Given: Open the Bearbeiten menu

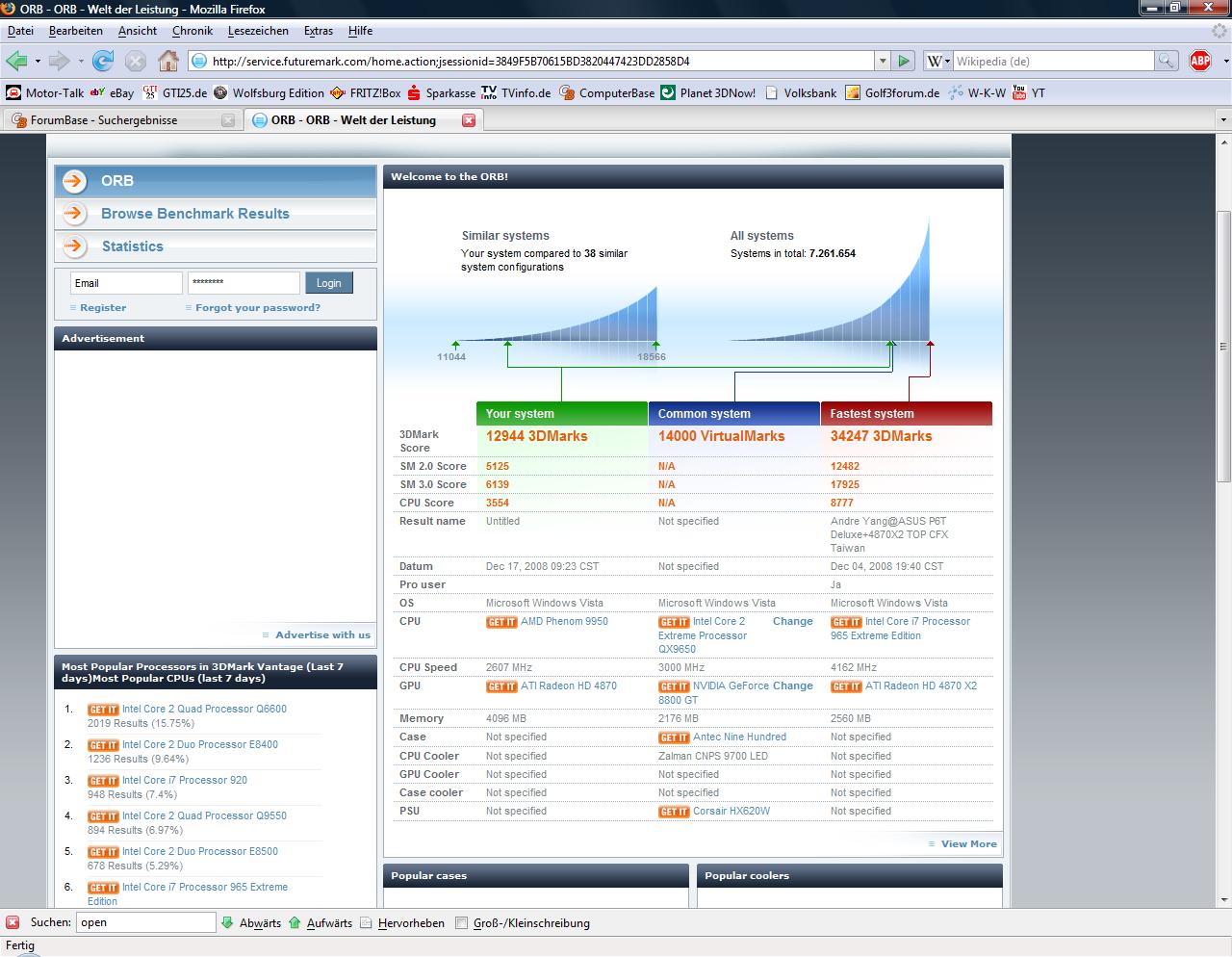Looking at the screenshot, I should click(x=76, y=31).
